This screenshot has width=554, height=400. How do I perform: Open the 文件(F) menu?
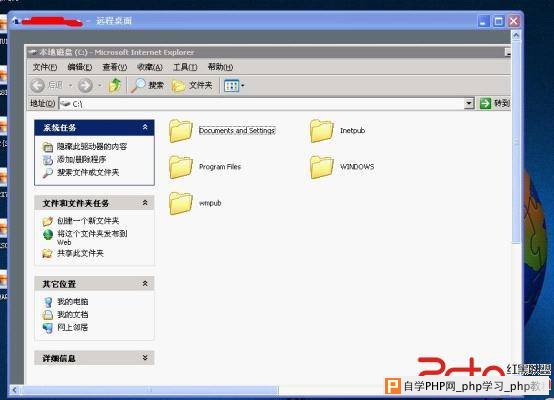tap(45, 67)
